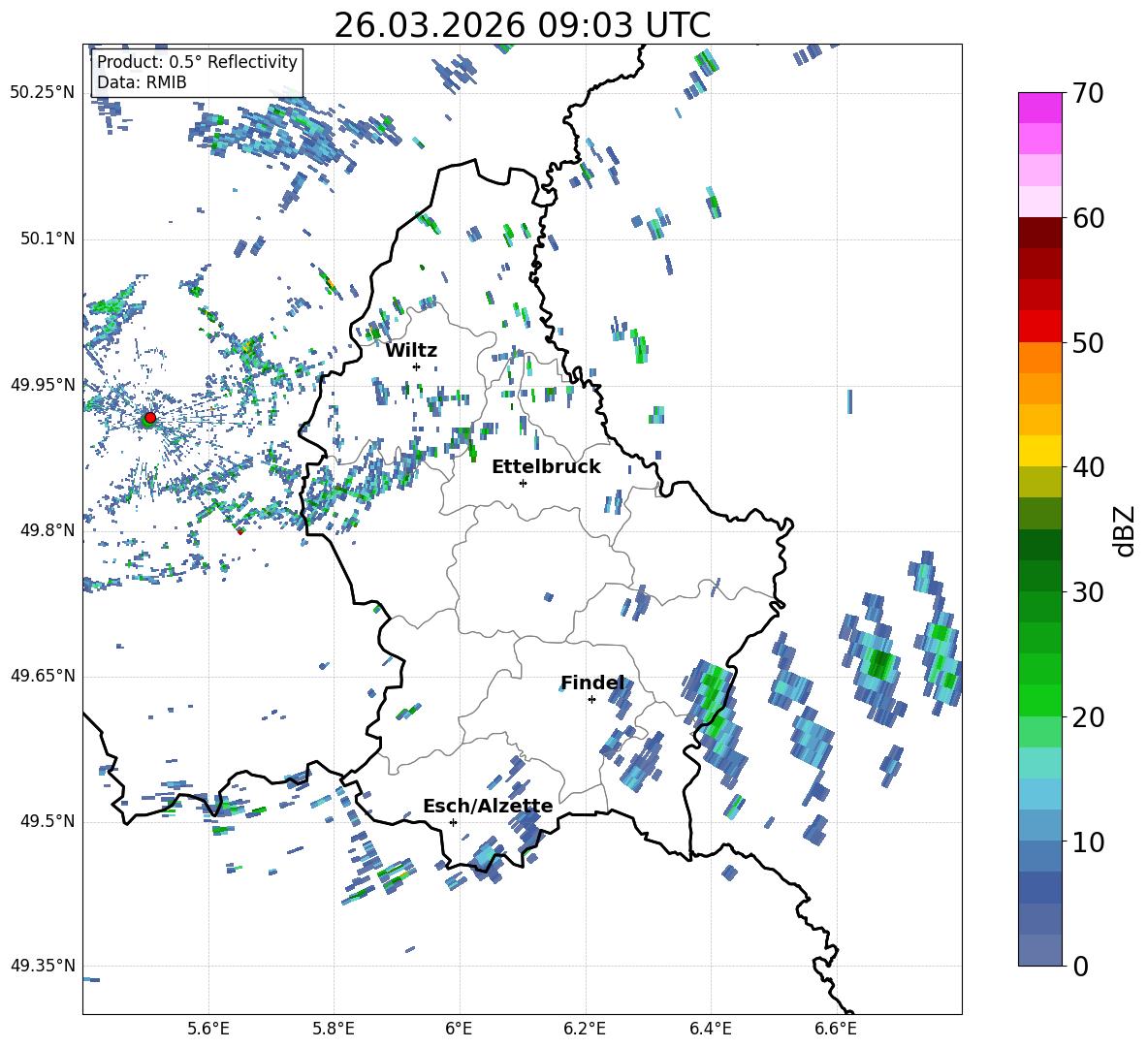This screenshot has width=1148, height=1048.
Task: Click the dark green 30 dBZ color band
Action: (x=1039, y=576)
